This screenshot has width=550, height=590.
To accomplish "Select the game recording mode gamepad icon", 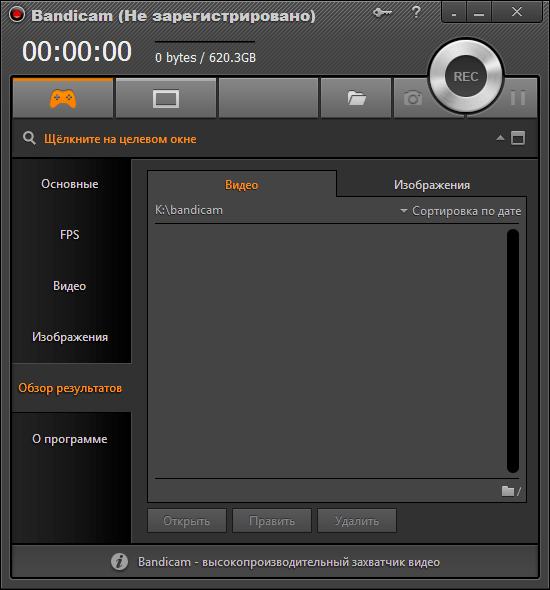I will coord(63,99).
